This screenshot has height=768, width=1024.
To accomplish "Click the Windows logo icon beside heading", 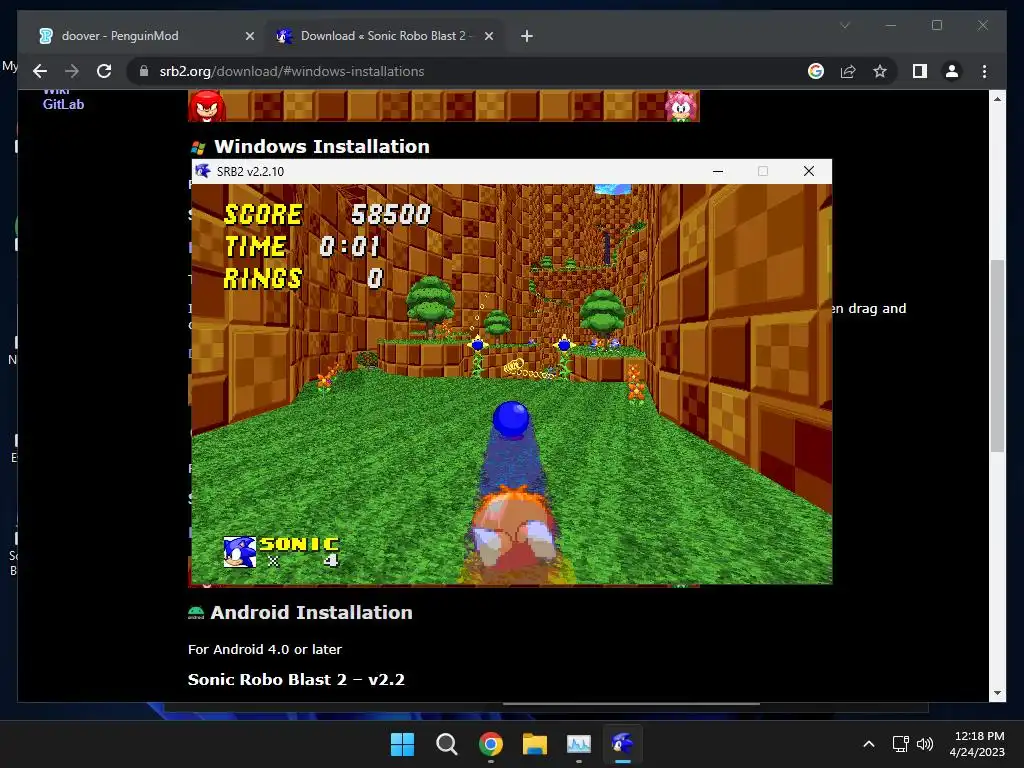I will (x=198, y=148).
